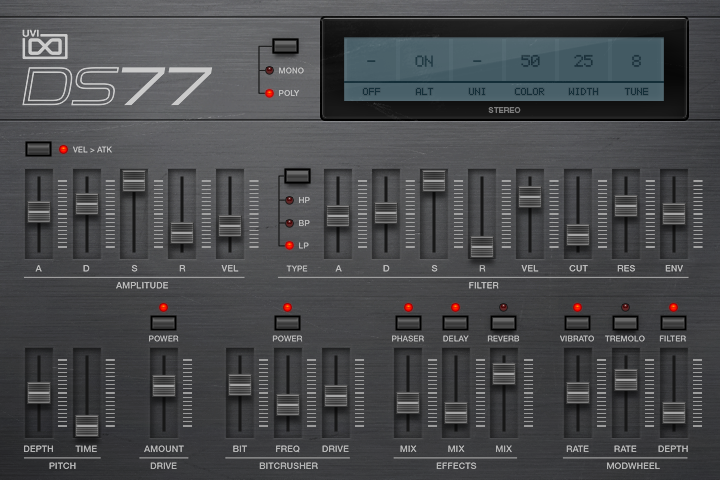
Task: Click the Pitch TIME slider
Action: pos(87,425)
